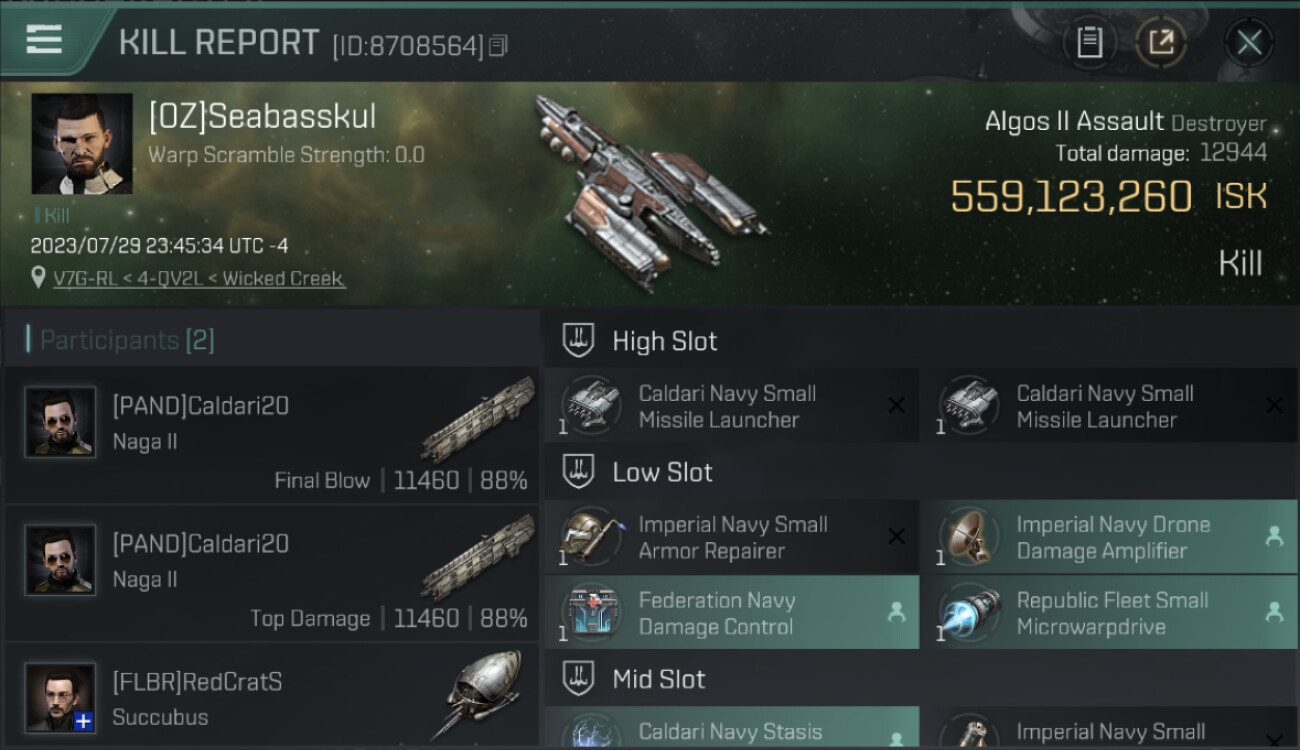Select the Participants [2] tab
The image size is (1300, 750).
tap(120, 340)
